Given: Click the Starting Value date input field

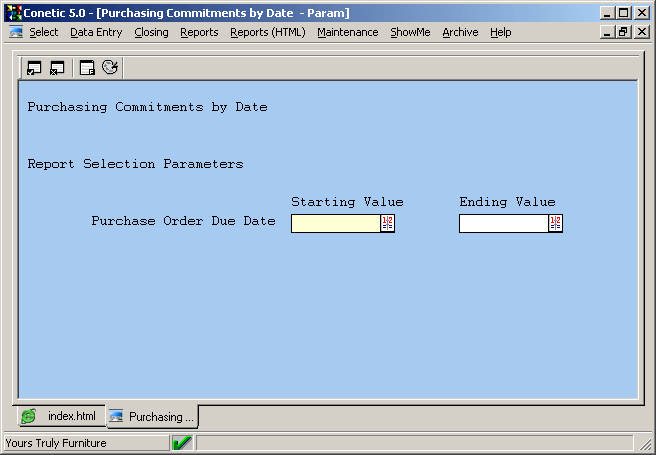Looking at the screenshot, I should (x=335, y=223).
